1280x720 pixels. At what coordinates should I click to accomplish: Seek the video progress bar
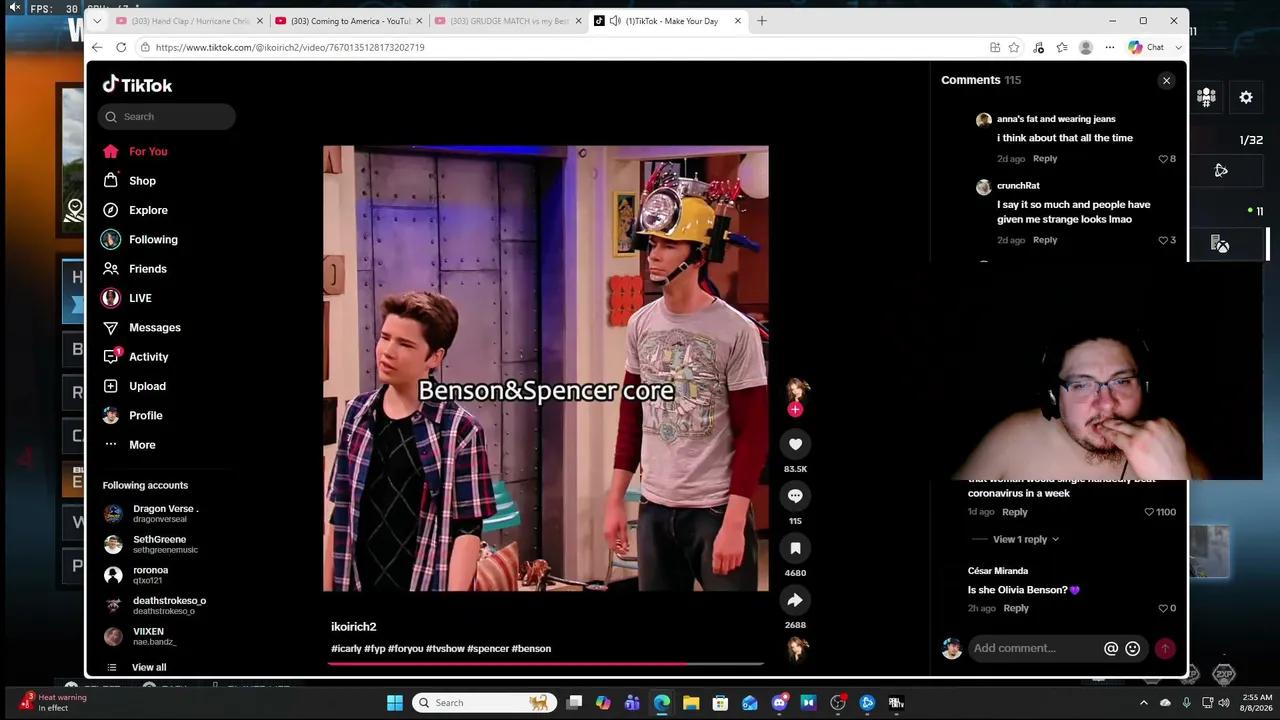(x=547, y=662)
